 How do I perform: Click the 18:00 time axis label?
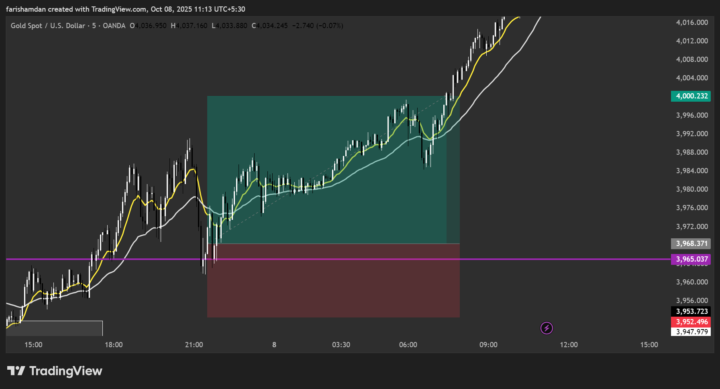click(113, 344)
